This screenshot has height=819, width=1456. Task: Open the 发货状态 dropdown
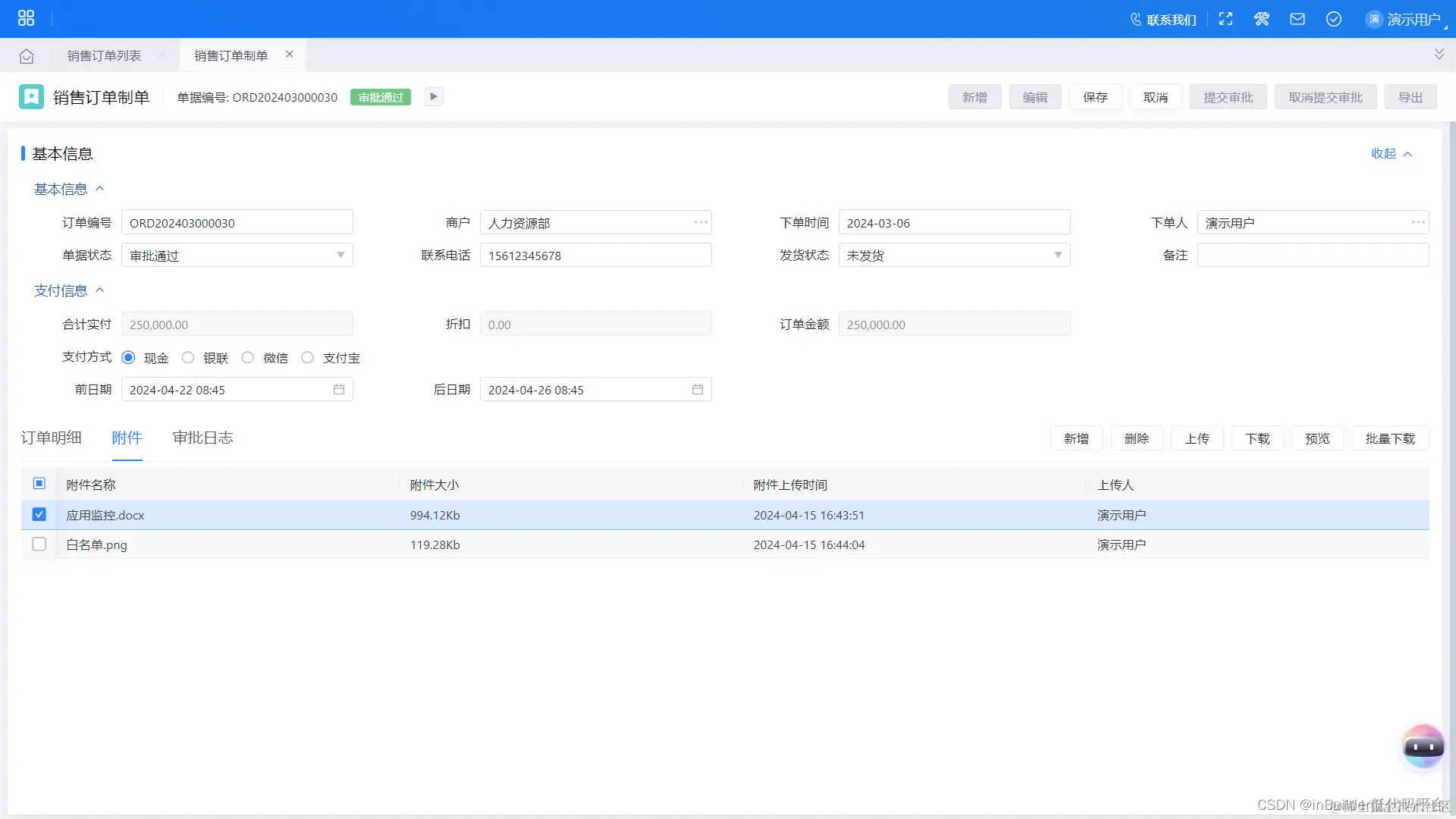coord(1058,256)
